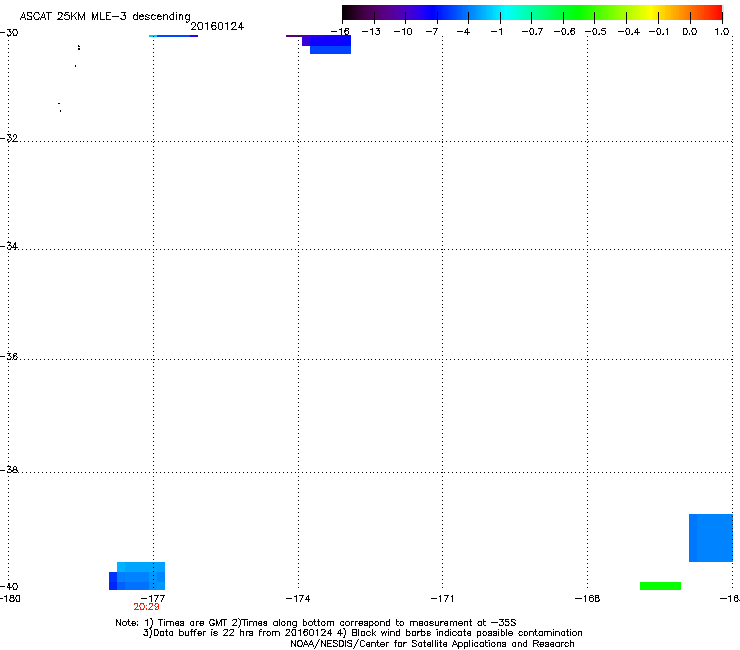This screenshot has width=740, height=650.
Task: Click the 20160124 date label below the title
Action: [x=217, y=26]
